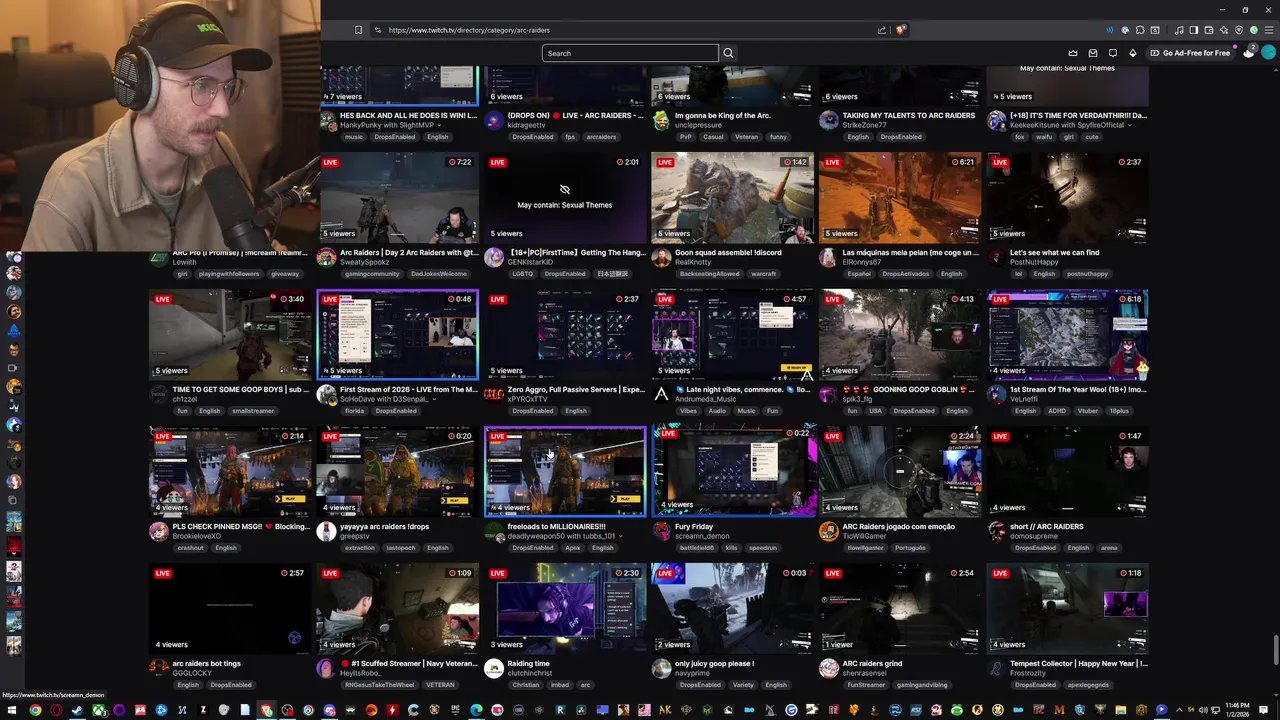This screenshot has height=720, width=1280.
Task: Open the site information icon beside the URL
Action: pyautogui.click(x=377, y=30)
